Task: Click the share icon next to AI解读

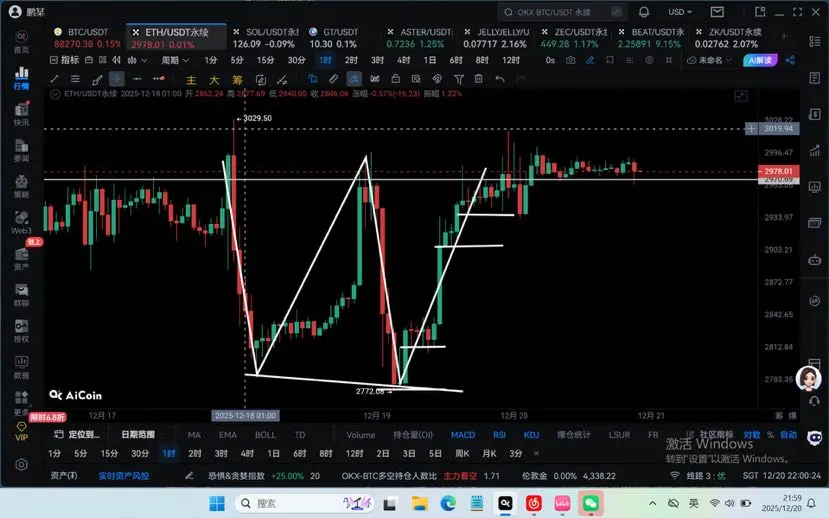Action: 790,60
